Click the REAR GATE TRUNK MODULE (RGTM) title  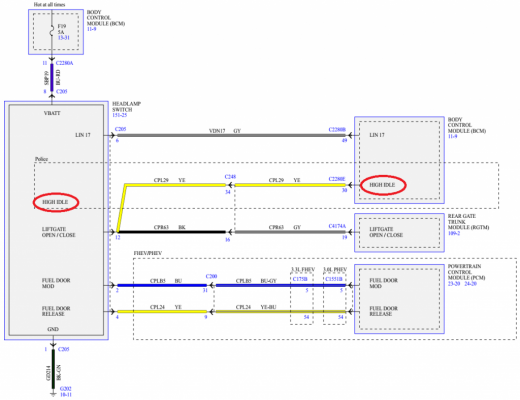click(468, 222)
